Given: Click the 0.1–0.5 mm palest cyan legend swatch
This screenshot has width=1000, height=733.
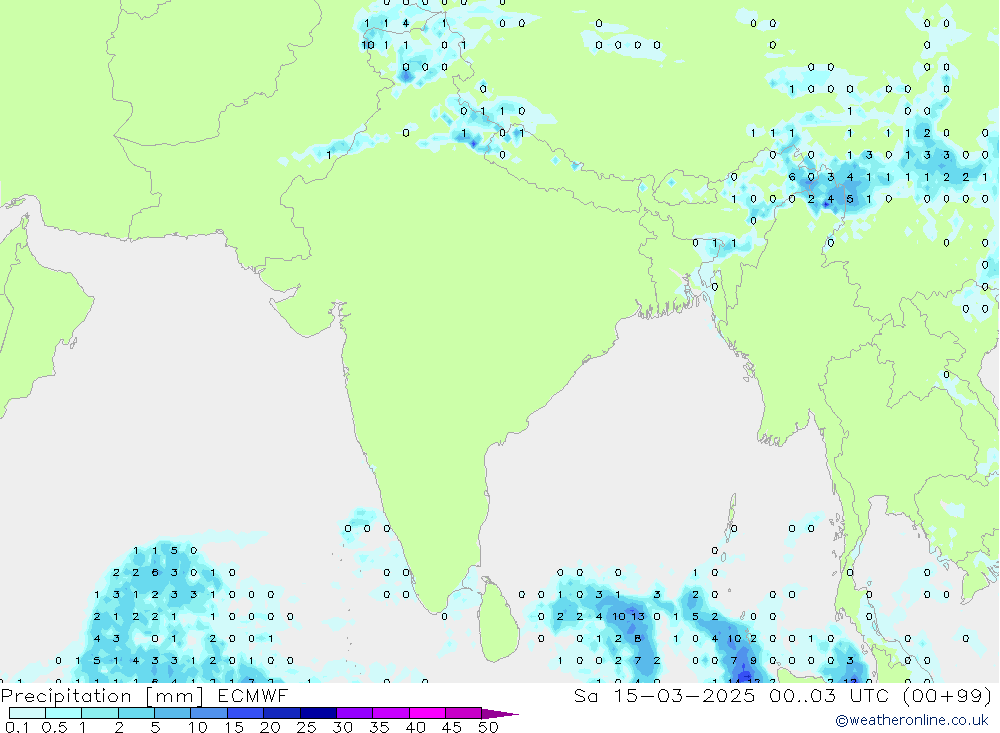Looking at the screenshot, I should (x=27, y=713).
